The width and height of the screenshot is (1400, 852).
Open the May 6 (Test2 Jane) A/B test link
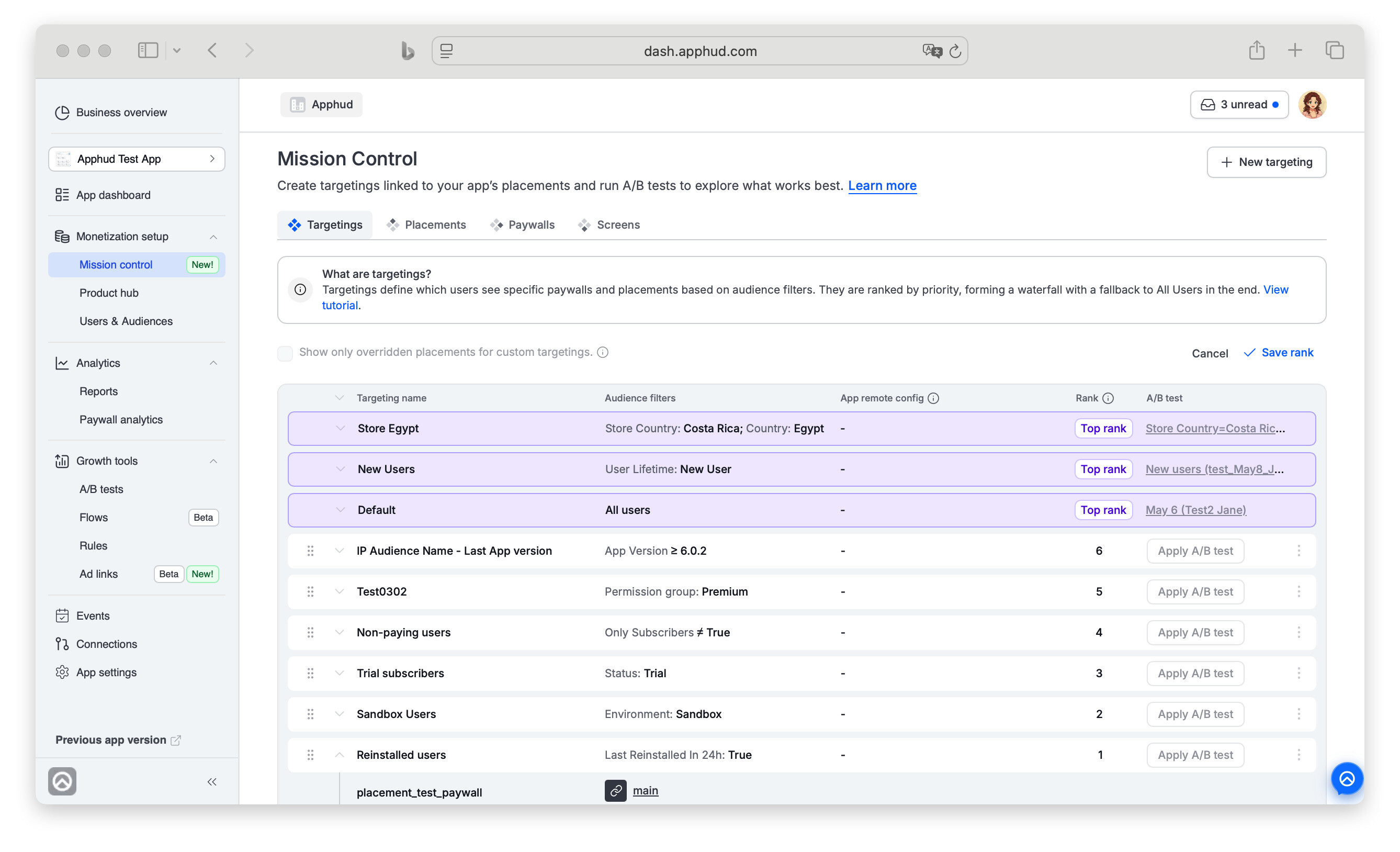1195,510
